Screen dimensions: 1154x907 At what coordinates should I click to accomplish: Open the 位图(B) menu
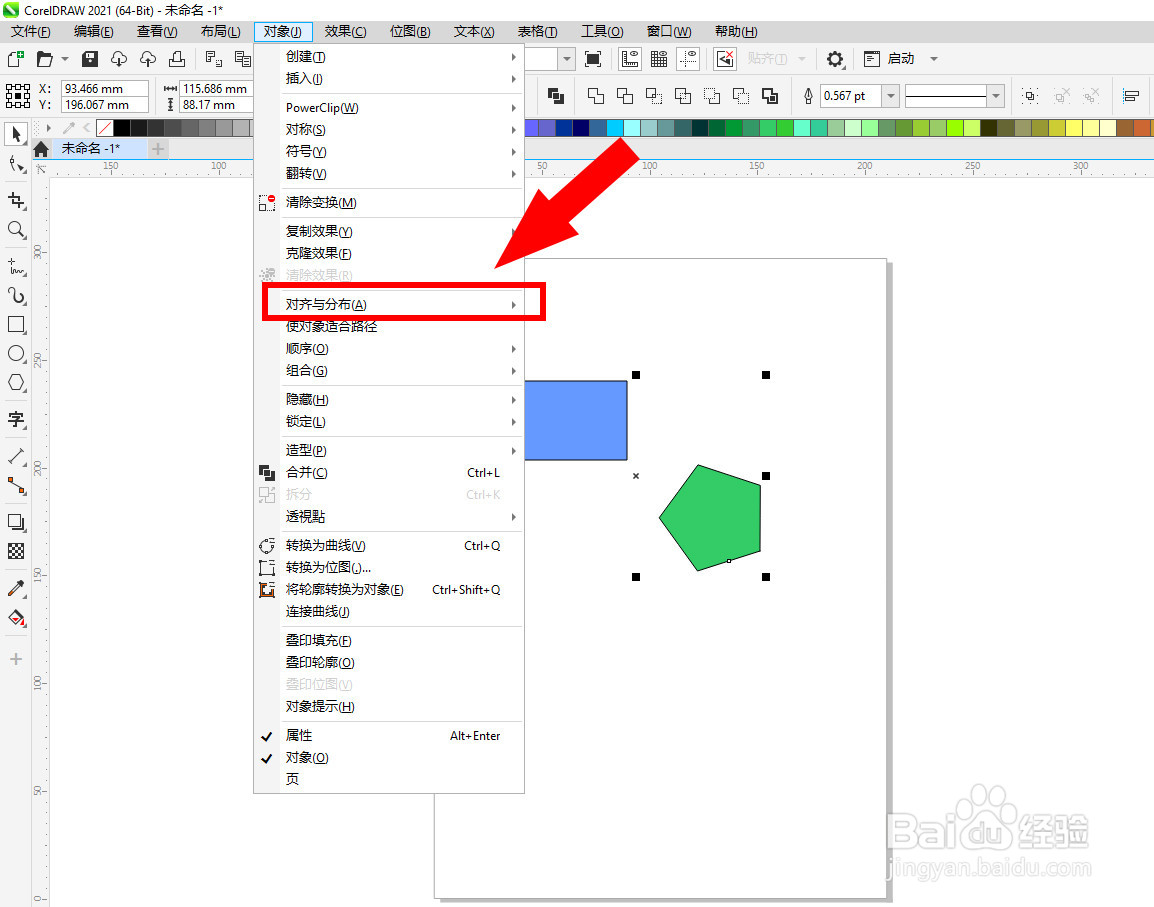tap(410, 32)
